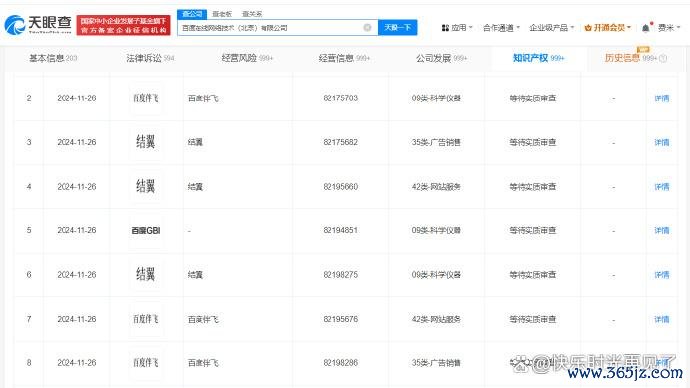Image resolution: width=690 pixels, height=388 pixels.
Task: Click 百度伴飞 trademark image in row 2
Action: click(146, 98)
